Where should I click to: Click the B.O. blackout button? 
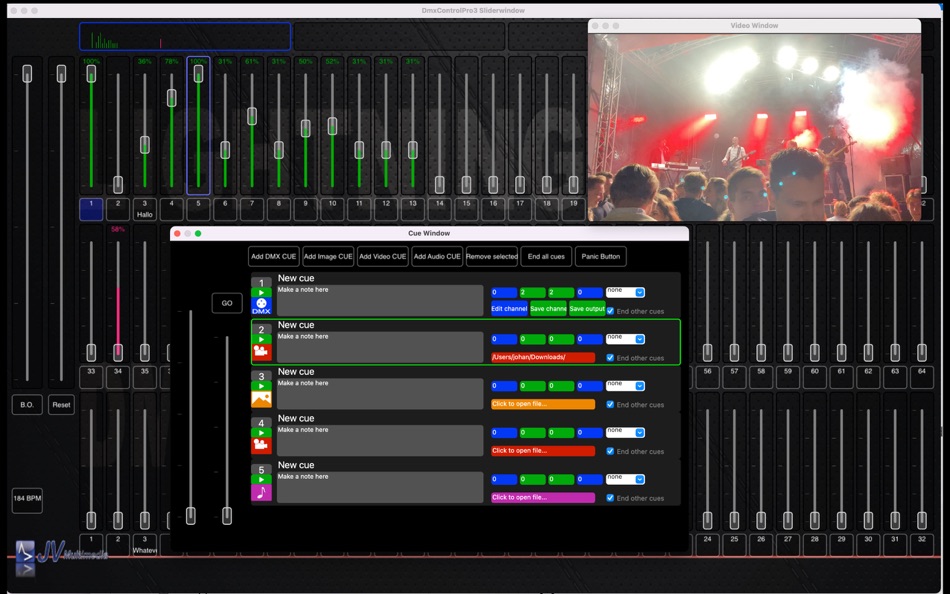[27, 405]
